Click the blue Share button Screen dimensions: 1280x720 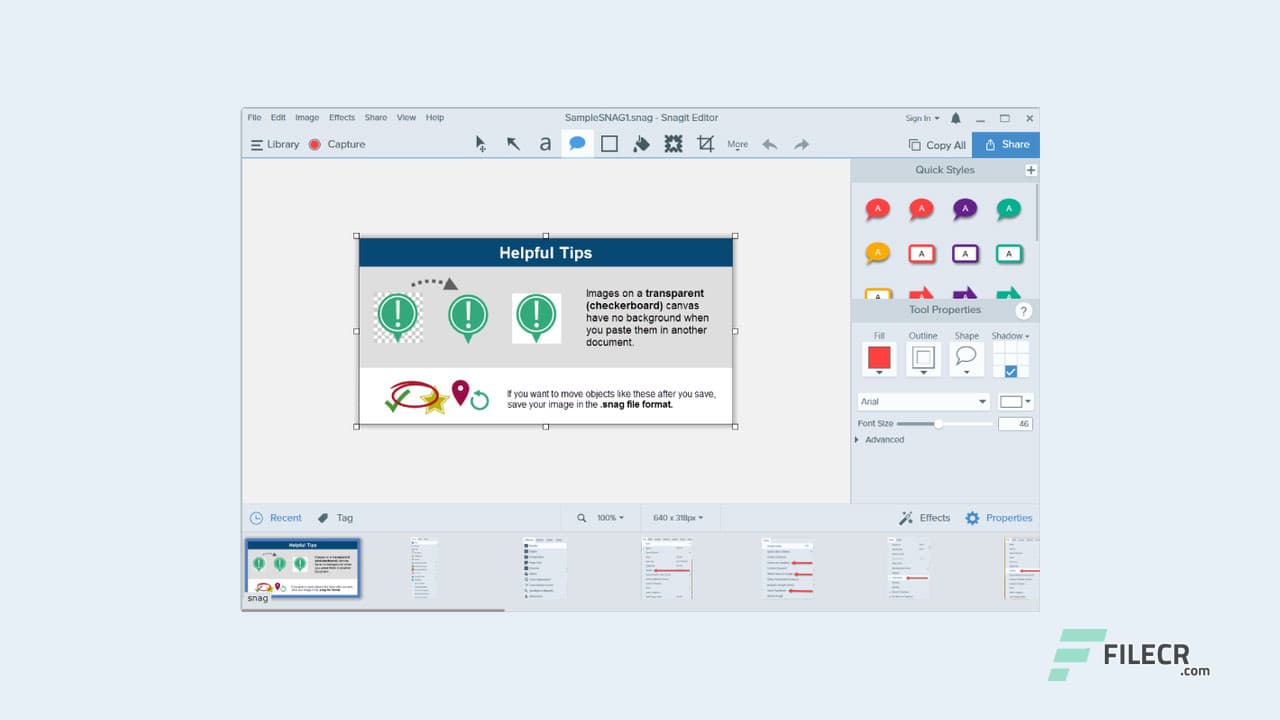click(1006, 144)
